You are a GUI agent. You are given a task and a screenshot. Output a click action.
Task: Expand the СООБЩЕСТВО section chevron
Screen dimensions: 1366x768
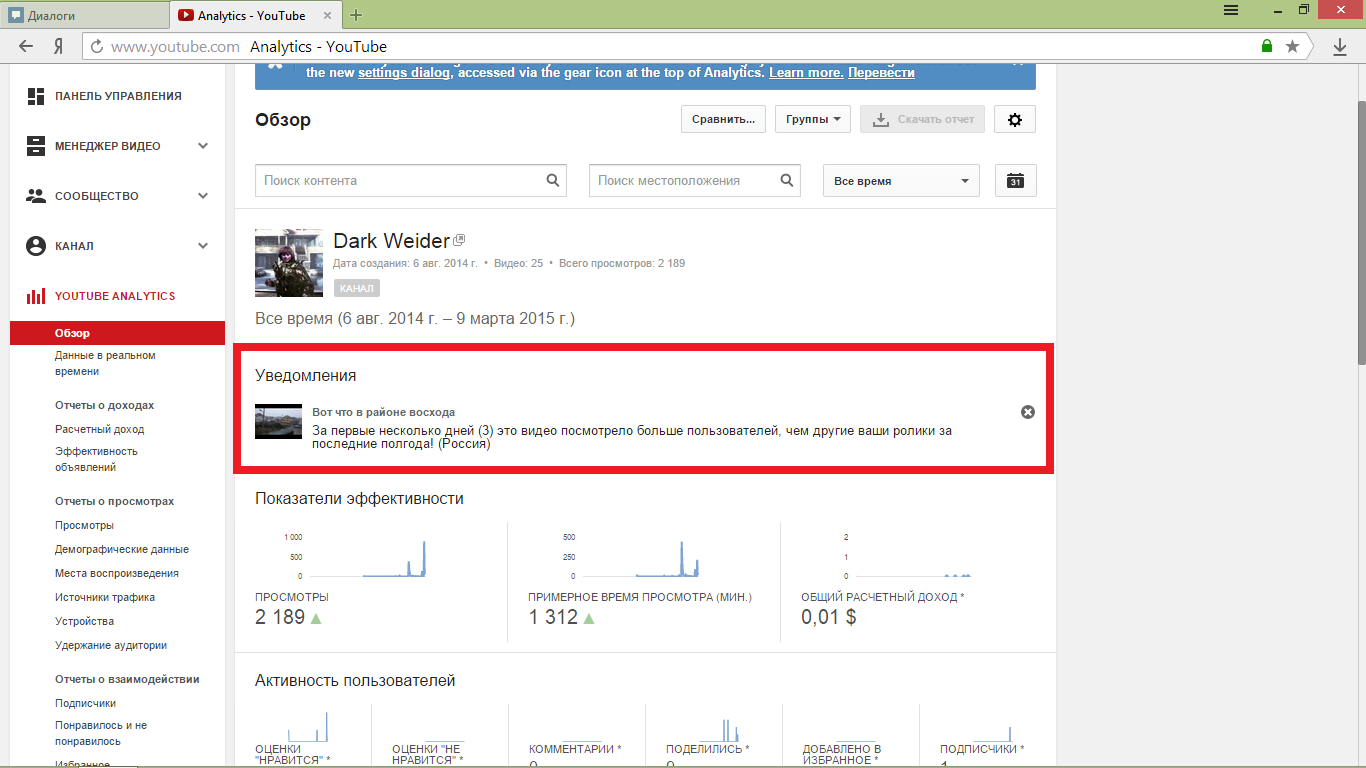pyautogui.click(x=203, y=196)
